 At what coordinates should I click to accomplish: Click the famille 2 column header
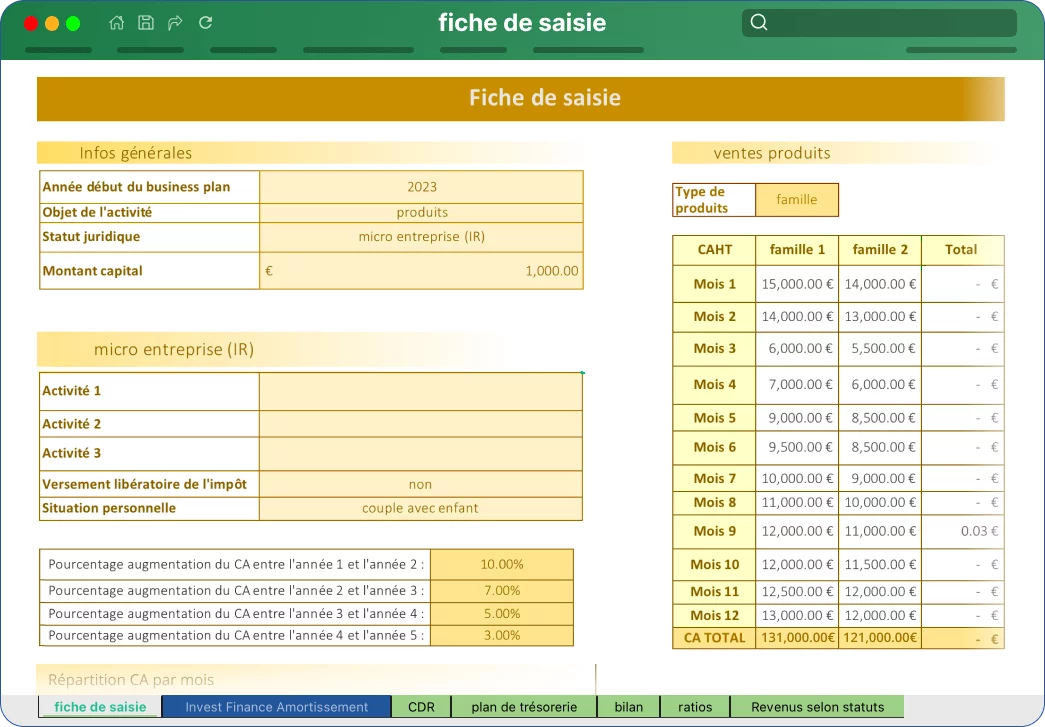point(880,250)
